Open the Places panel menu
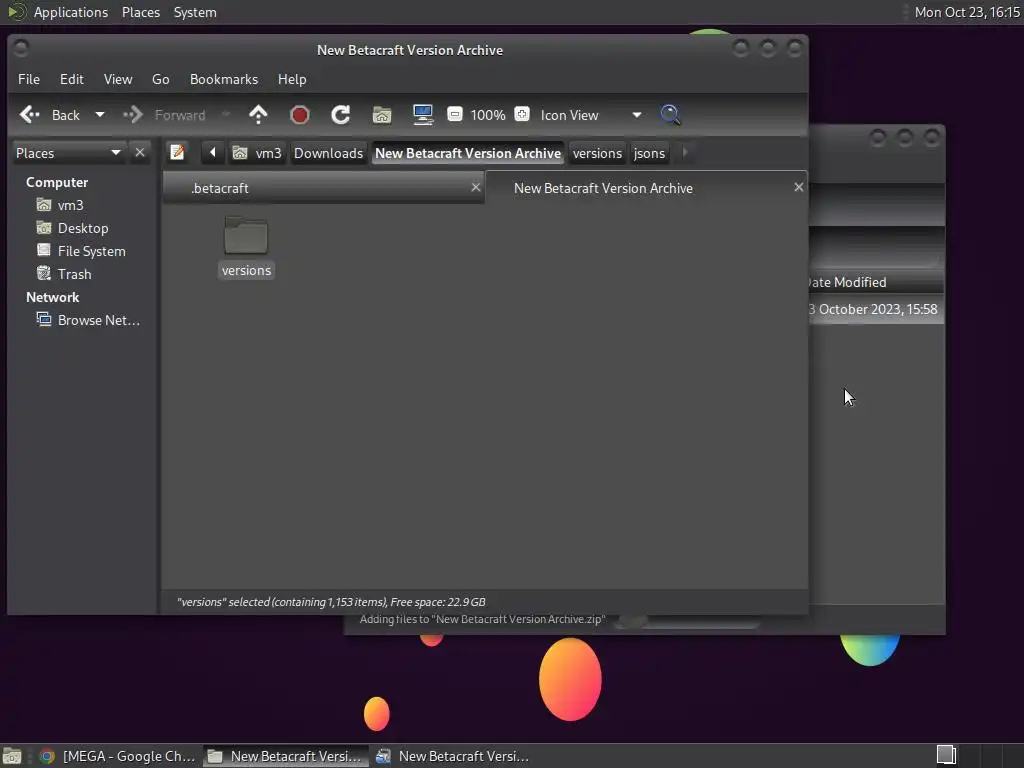Viewport: 1024px width, 768px height. point(141,12)
